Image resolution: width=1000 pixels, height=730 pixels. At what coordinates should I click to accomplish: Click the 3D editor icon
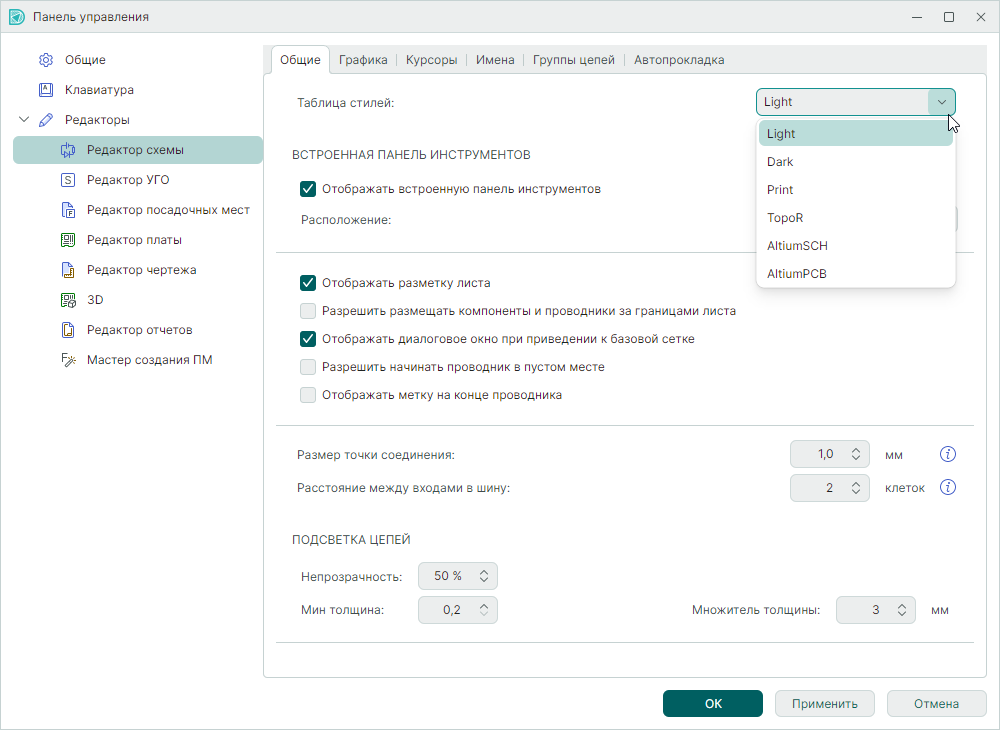(x=68, y=300)
